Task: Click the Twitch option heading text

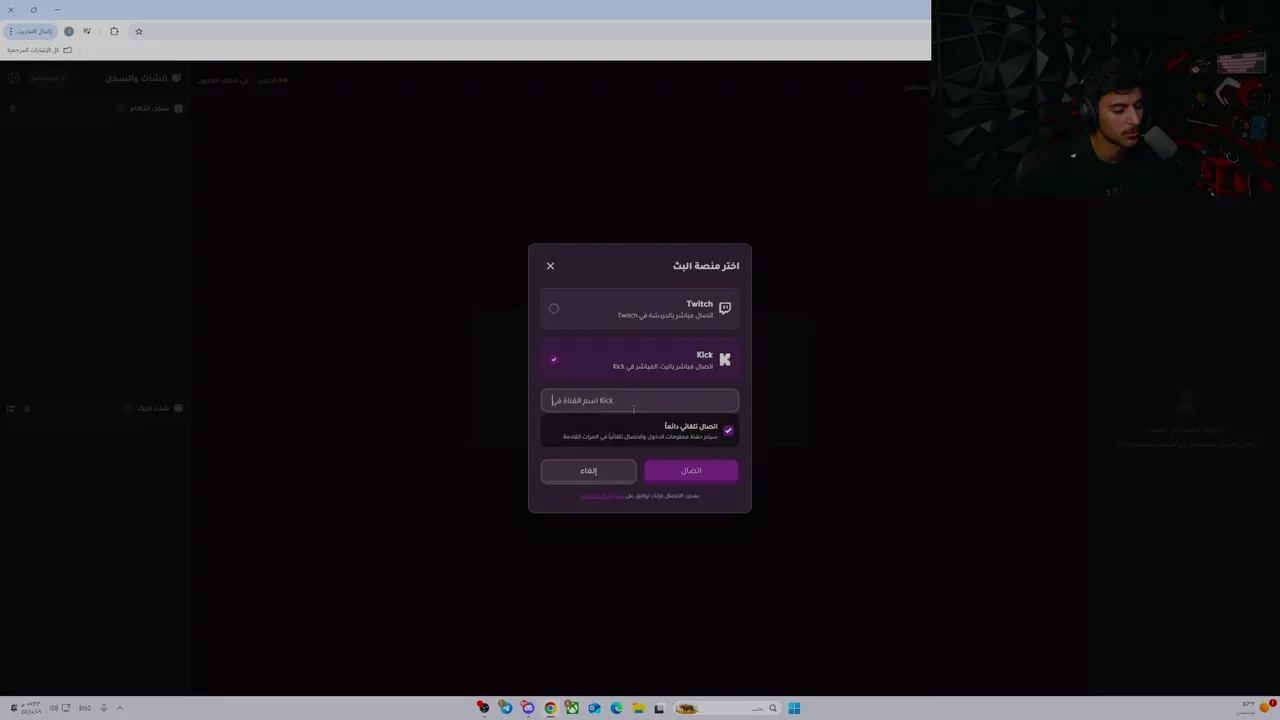Action: point(699,304)
